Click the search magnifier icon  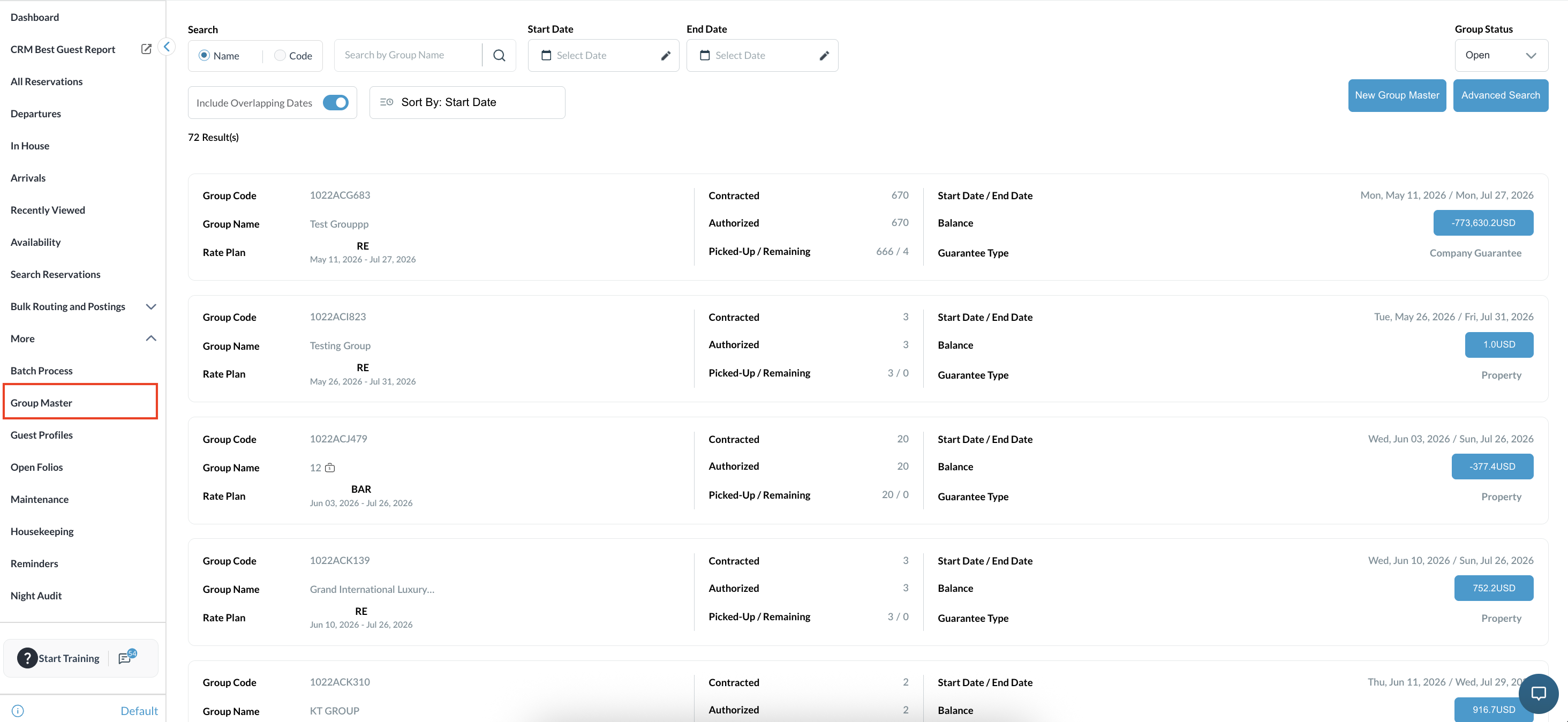pos(499,55)
